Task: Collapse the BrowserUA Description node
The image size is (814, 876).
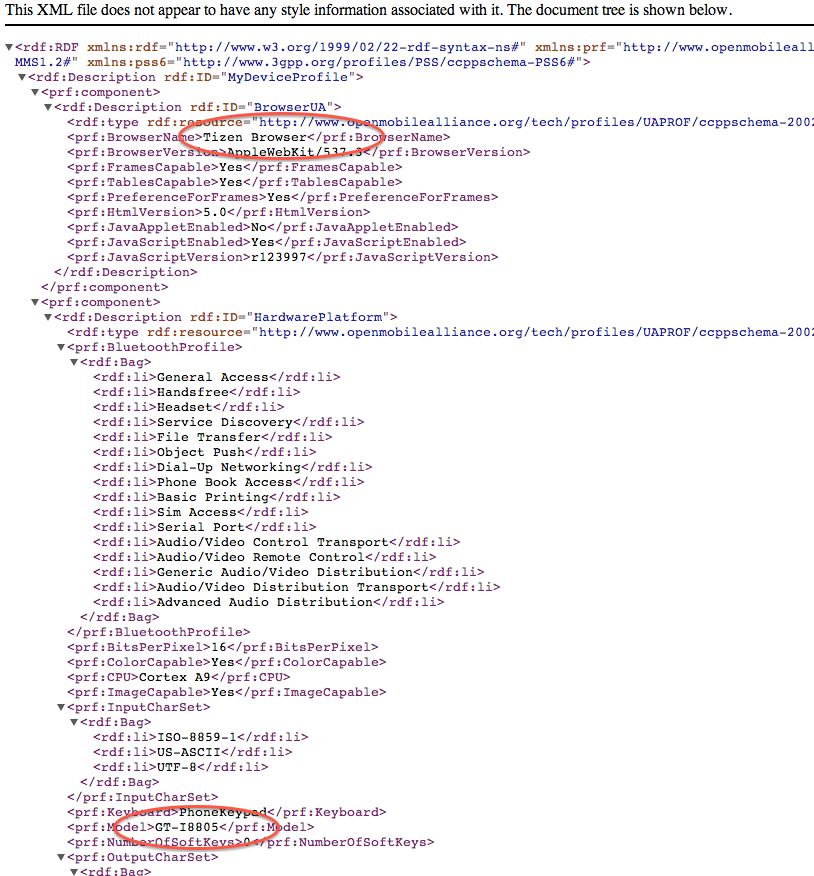Action: pos(48,107)
